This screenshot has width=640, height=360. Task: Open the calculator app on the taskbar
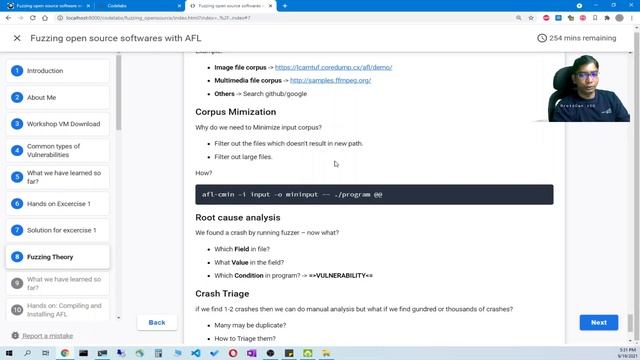coord(158,353)
